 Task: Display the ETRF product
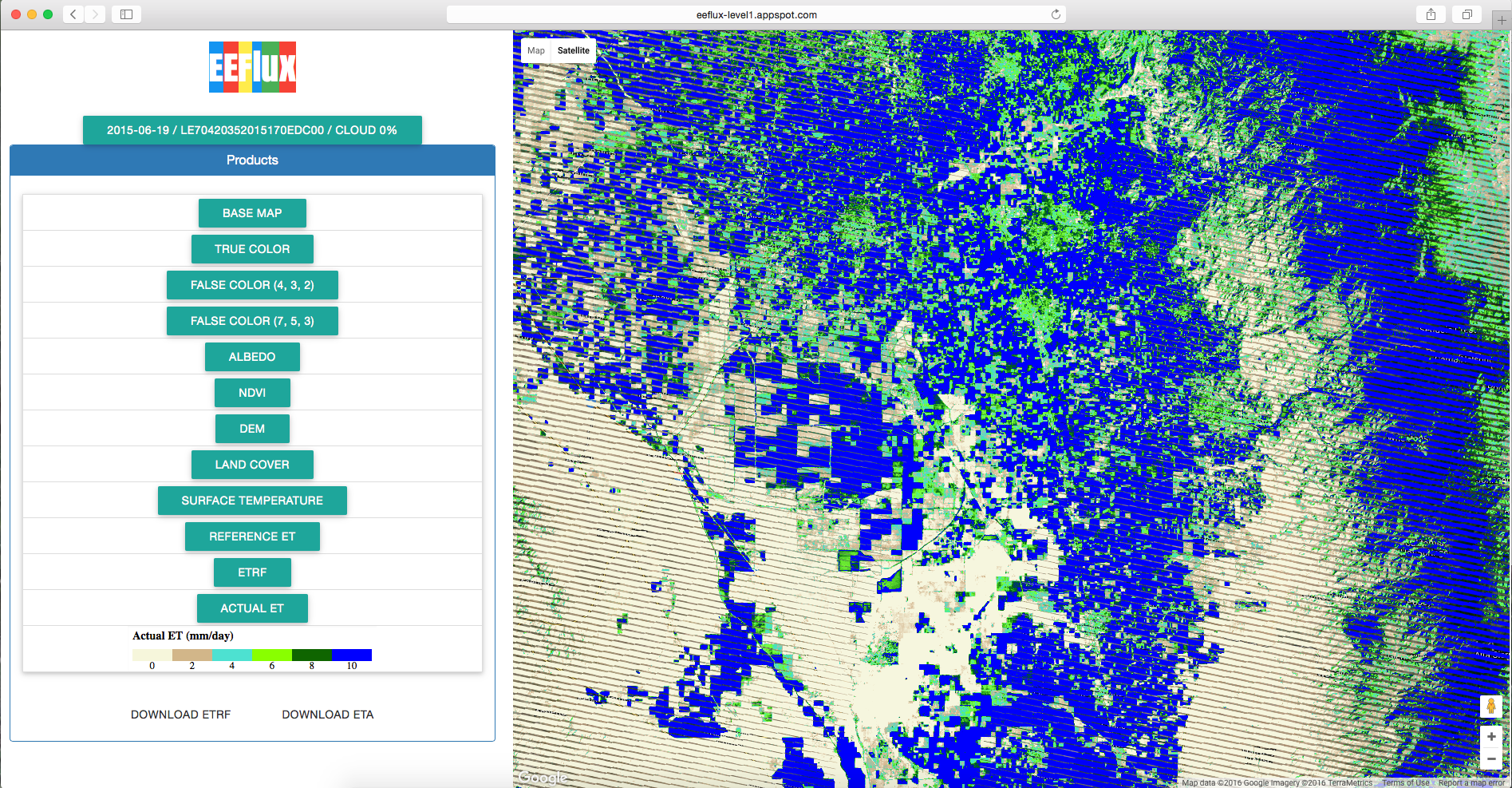coord(252,572)
